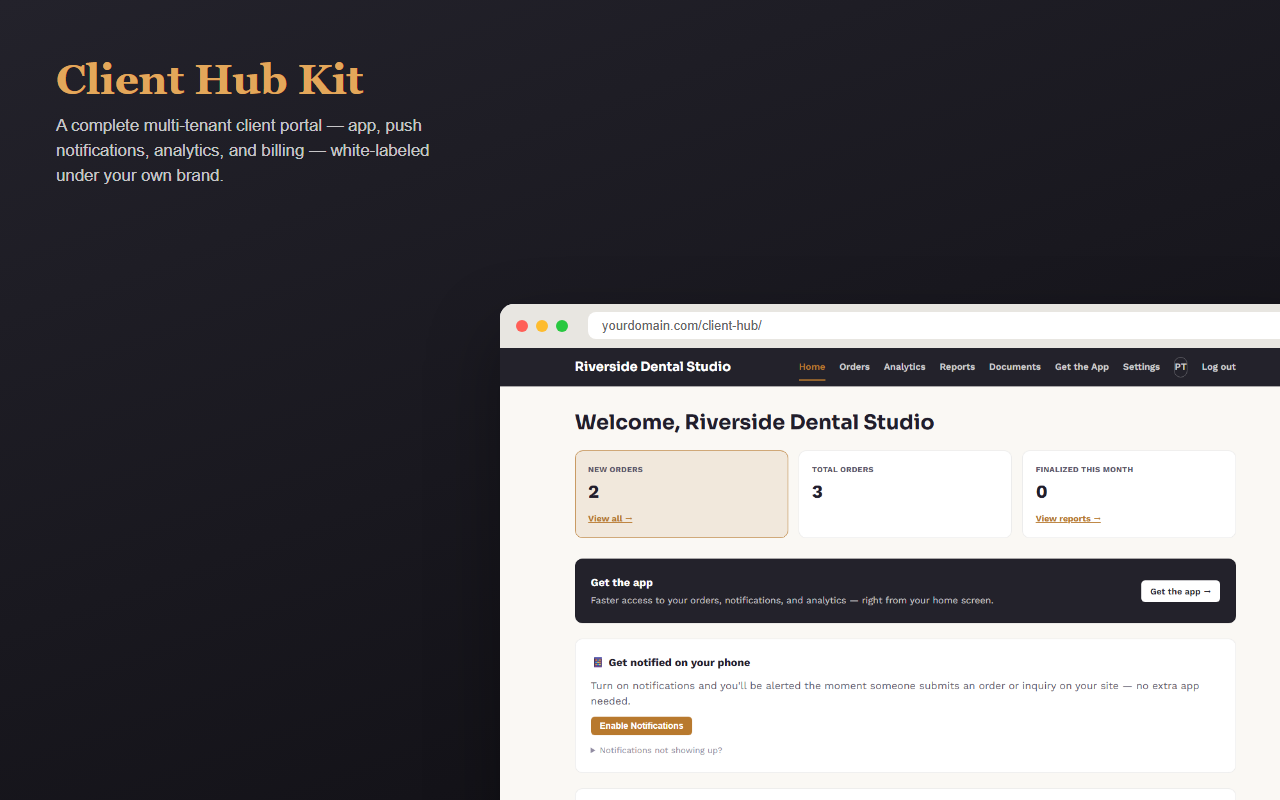Screen dimensions: 1280x800
Task: Click the Get the app banner heading
Action: click(622, 582)
